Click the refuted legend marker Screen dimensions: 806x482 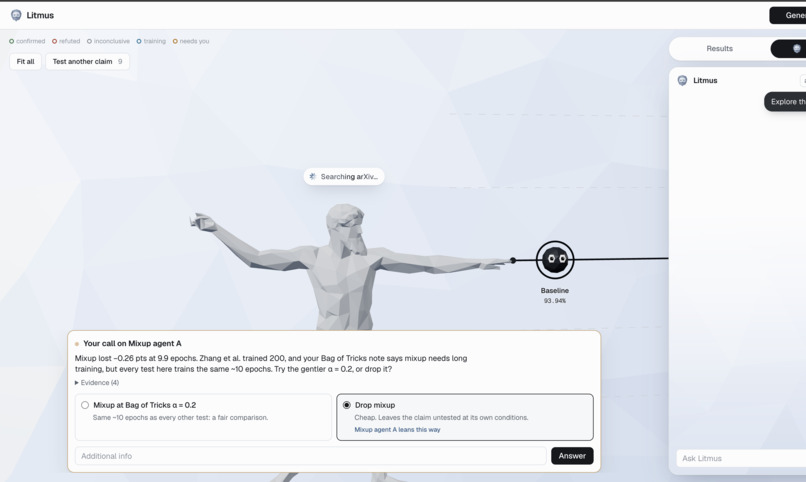tap(54, 41)
